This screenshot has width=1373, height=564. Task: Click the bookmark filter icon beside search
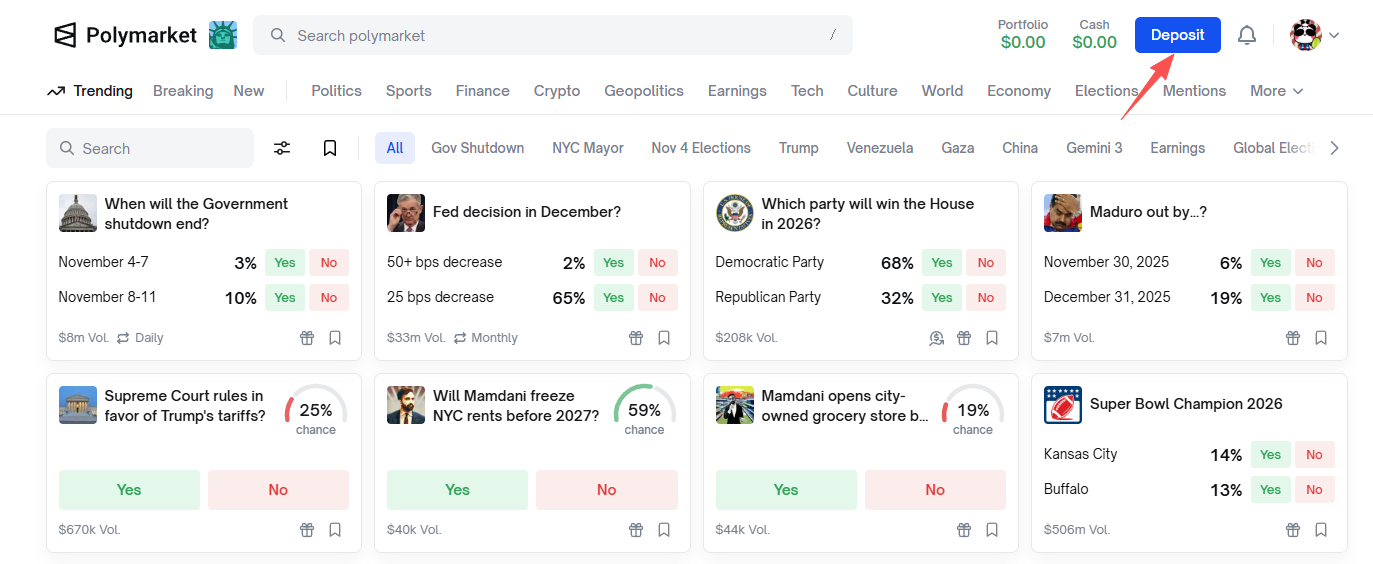(330, 148)
